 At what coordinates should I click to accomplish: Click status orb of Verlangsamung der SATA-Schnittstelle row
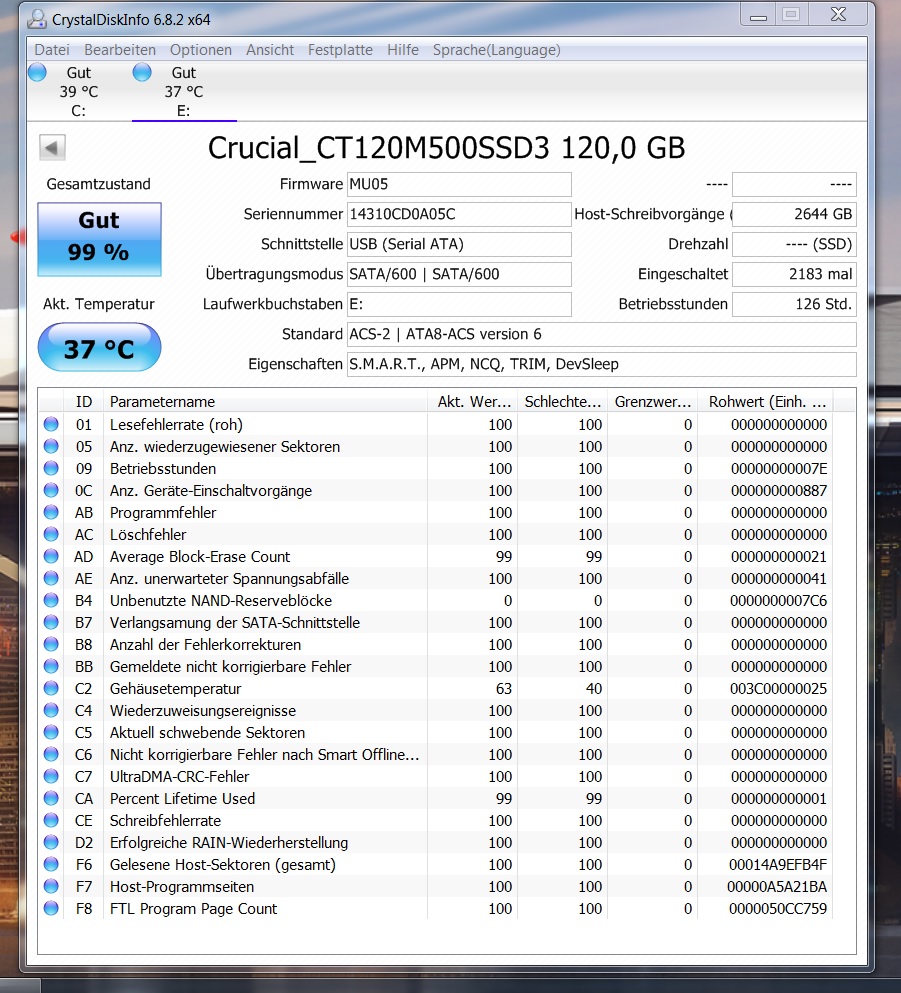coord(51,623)
